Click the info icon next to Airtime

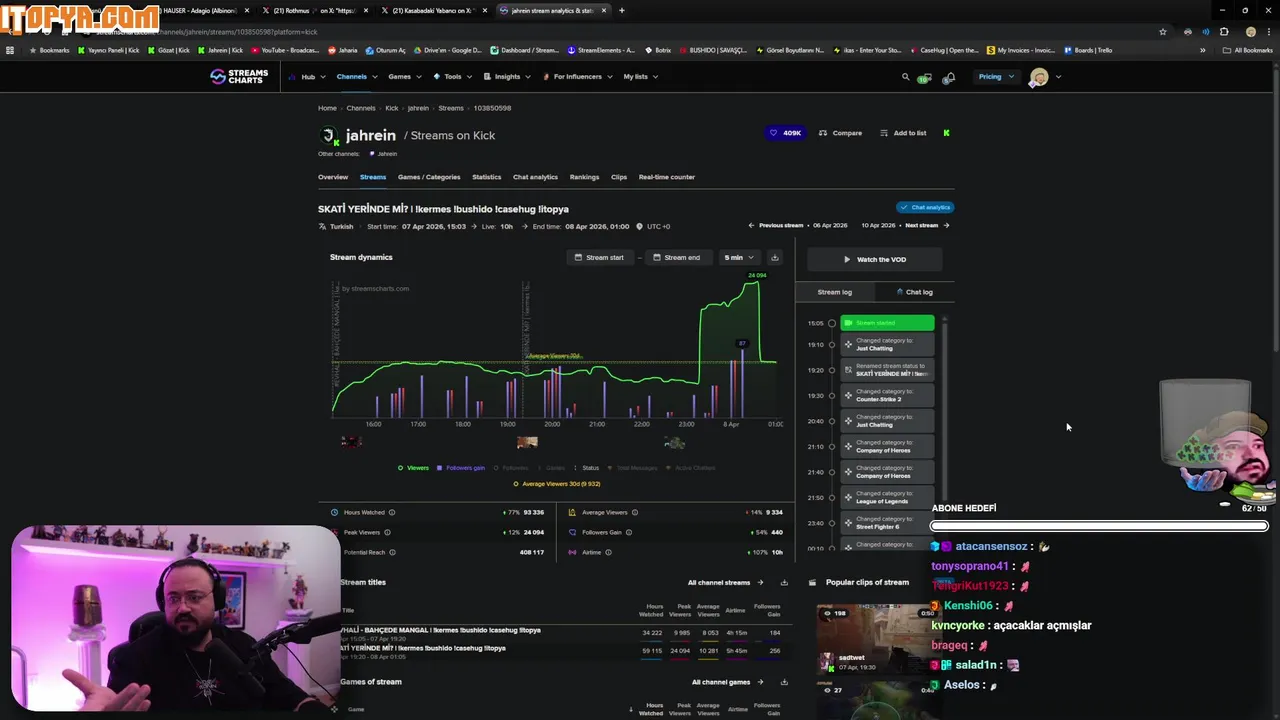[608, 552]
